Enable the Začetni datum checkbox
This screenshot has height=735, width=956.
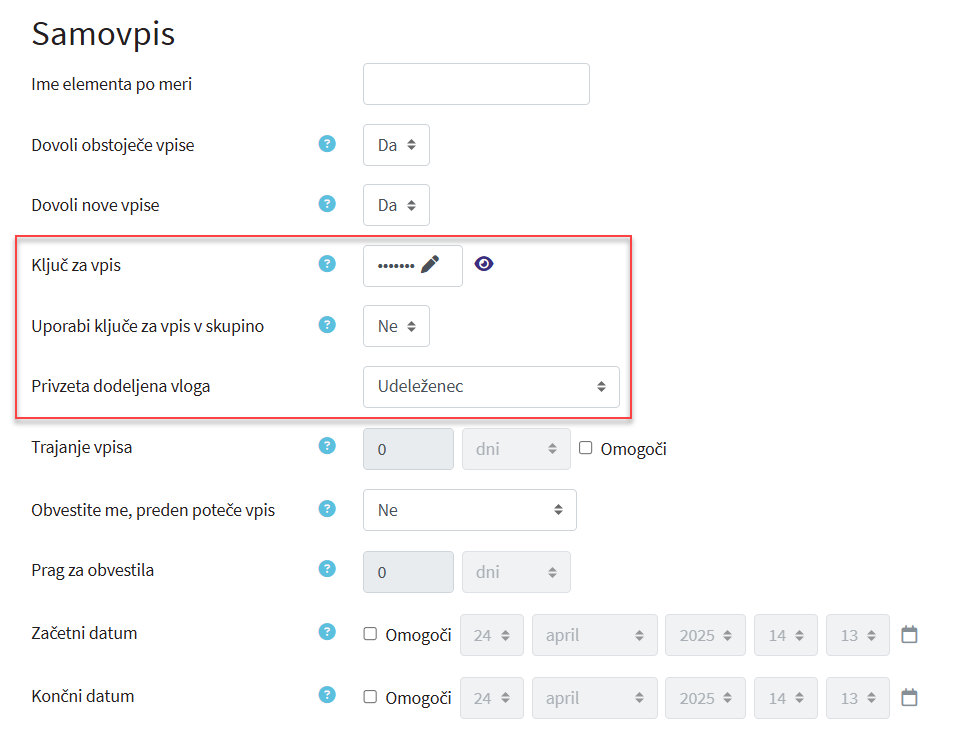[x=370, y=634]
